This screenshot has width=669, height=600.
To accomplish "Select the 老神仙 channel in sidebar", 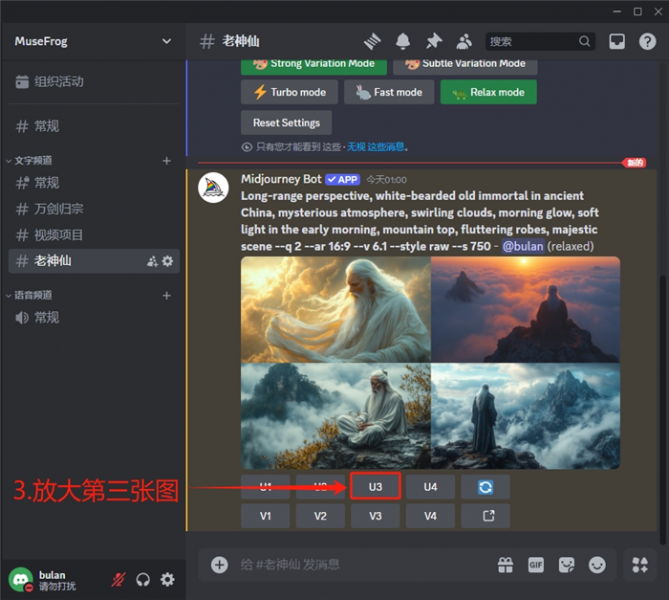I will 94,261.
